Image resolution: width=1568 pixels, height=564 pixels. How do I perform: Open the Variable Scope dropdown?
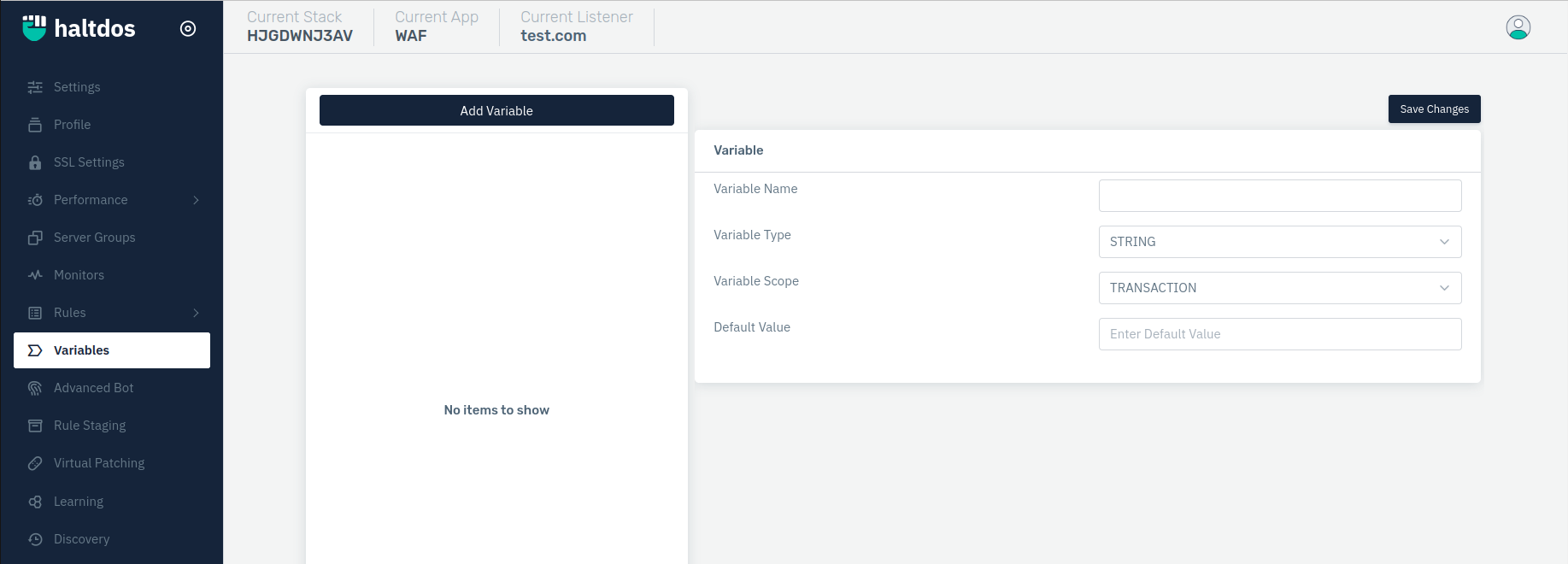click(1279, 288)
